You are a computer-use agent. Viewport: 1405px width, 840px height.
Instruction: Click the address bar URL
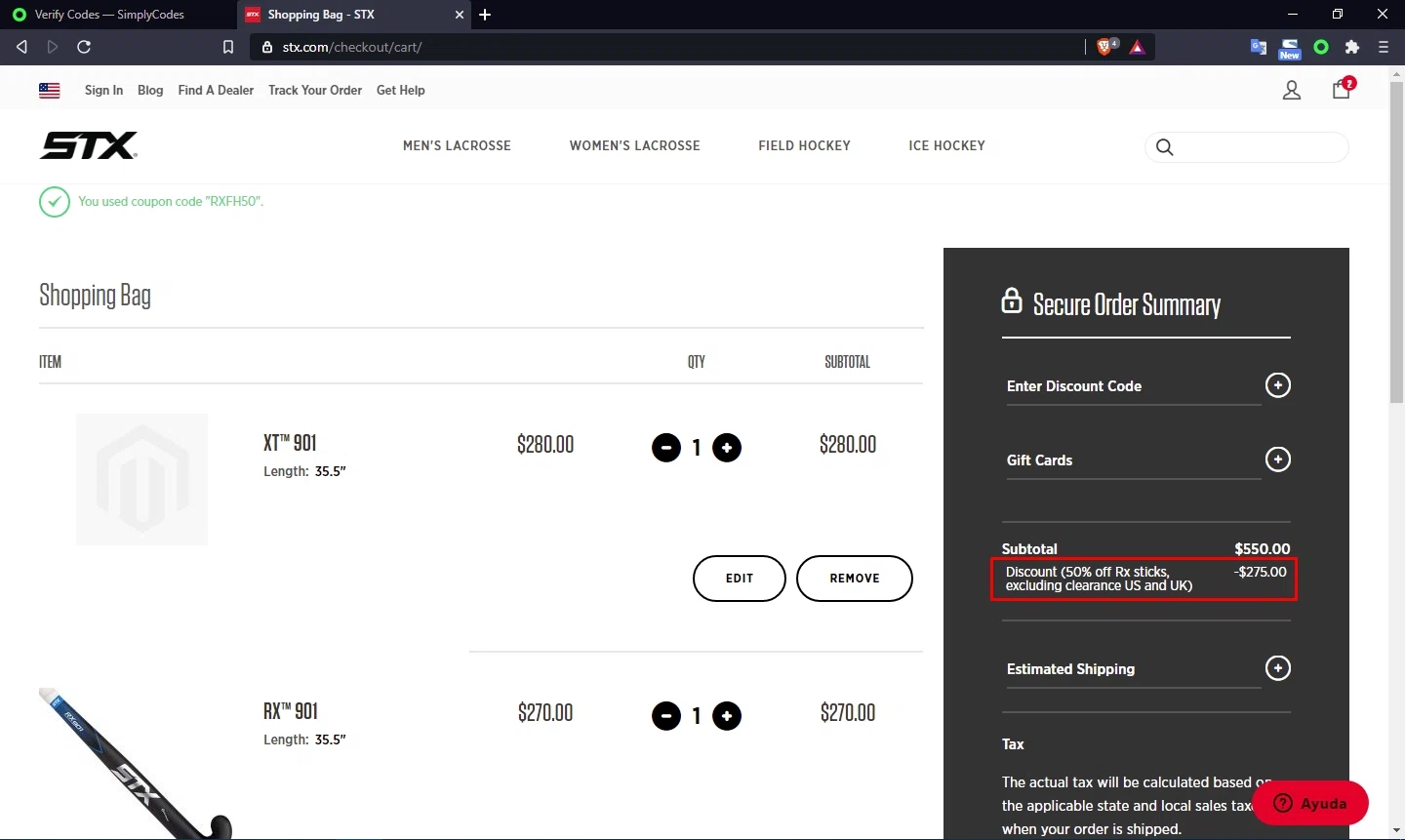click(352, 47)
